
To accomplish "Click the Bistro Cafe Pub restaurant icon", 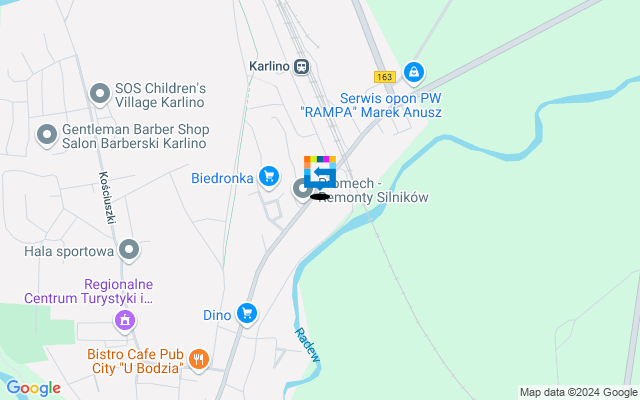I will (x=199, y=360).
